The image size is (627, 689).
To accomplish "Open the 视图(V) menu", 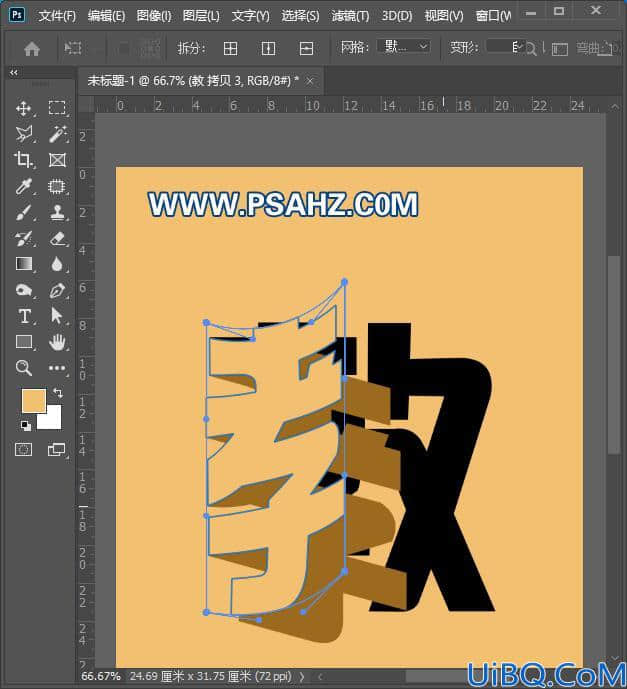I will click(x=444, y=16).
